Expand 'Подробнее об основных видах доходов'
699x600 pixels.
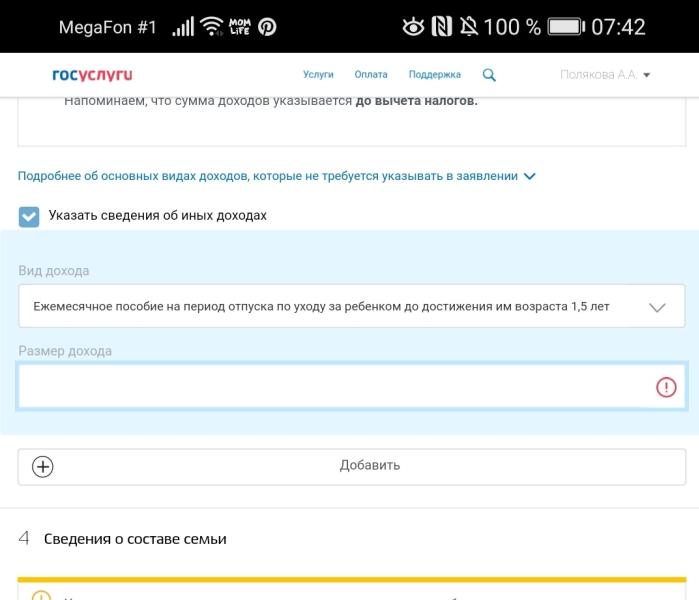(x=276, y=176)
